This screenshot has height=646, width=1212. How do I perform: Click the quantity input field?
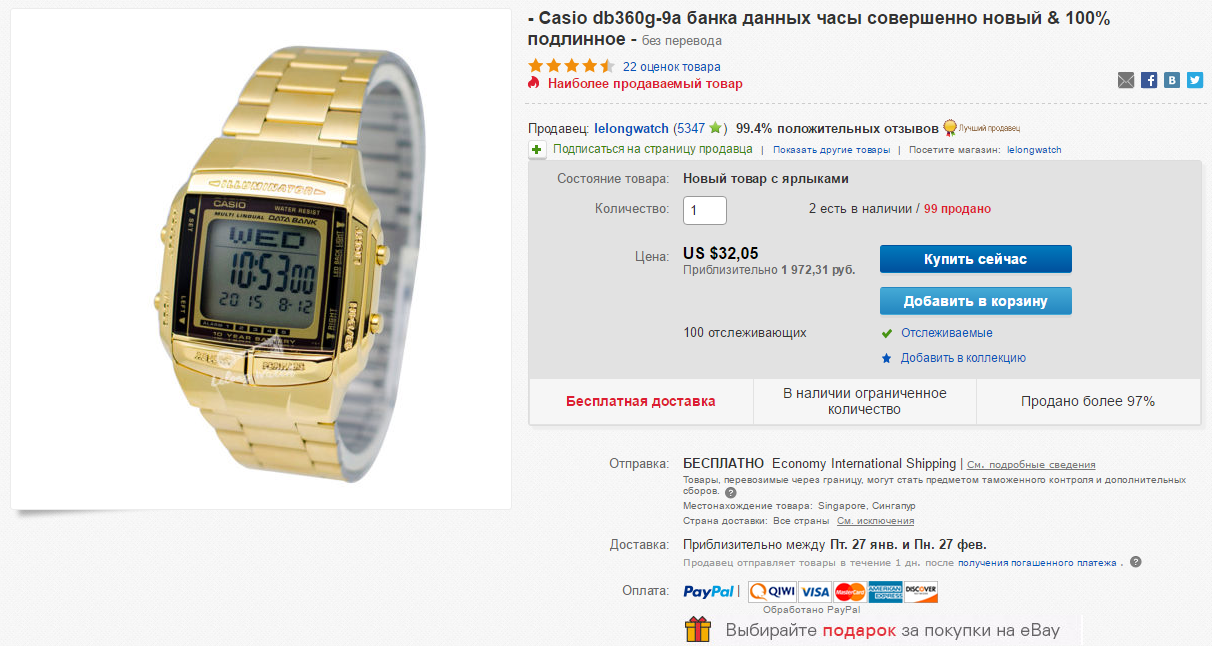click(x=705, y=210)
